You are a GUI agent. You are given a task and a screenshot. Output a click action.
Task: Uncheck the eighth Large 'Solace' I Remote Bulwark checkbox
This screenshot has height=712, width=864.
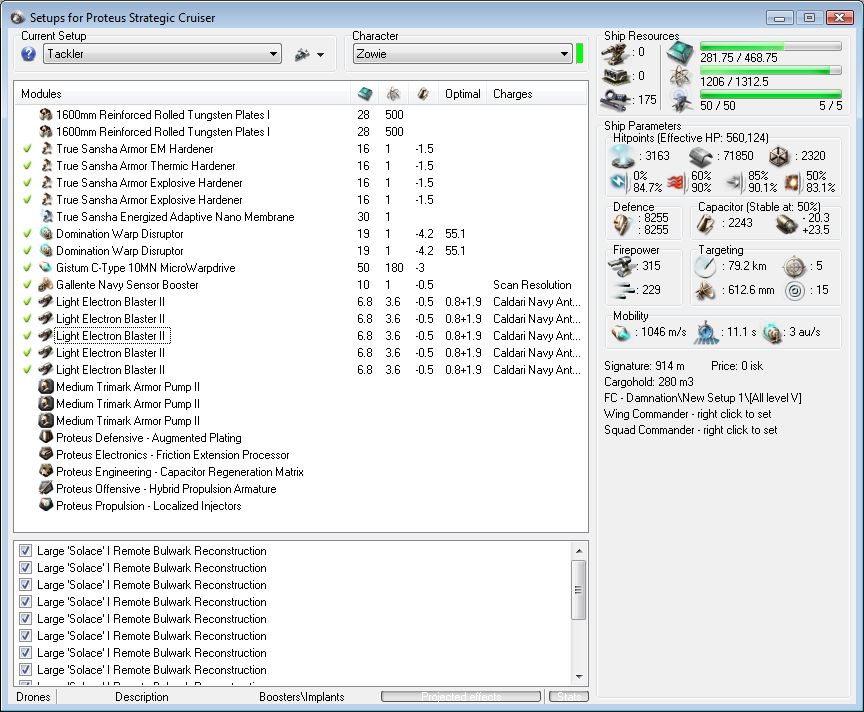point(25,670)
